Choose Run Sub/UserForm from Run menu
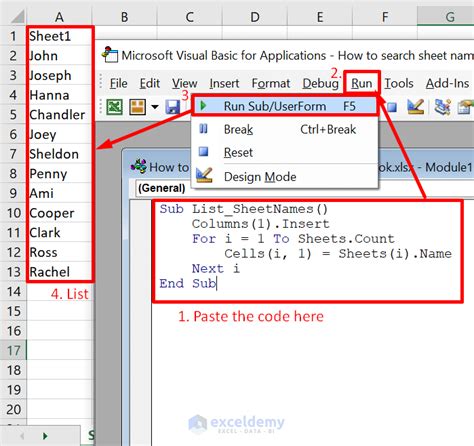Screen dimensions: 474x446 285,106
